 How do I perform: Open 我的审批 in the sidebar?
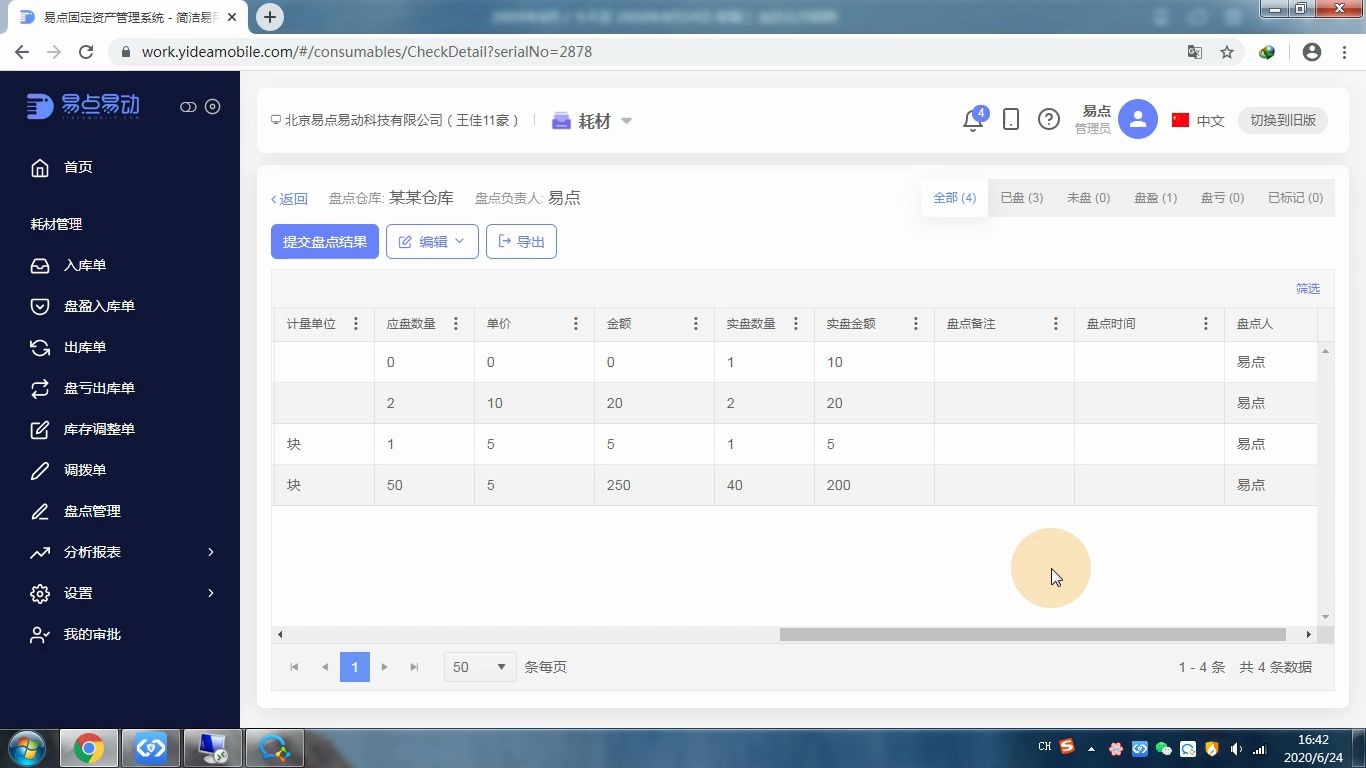92,634
